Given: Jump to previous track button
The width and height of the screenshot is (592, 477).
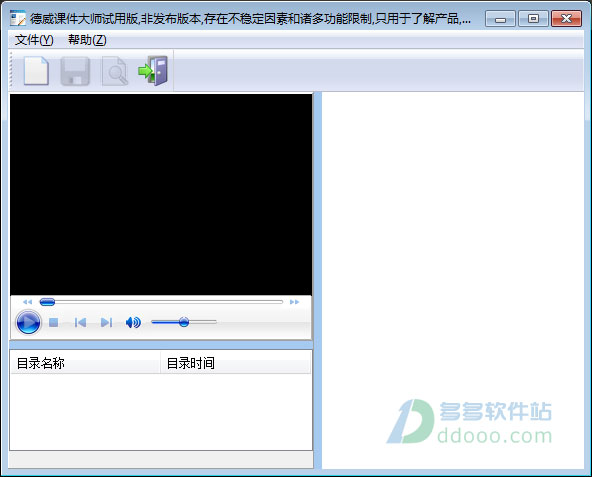Looking at the screenshot, I should 80,322.
